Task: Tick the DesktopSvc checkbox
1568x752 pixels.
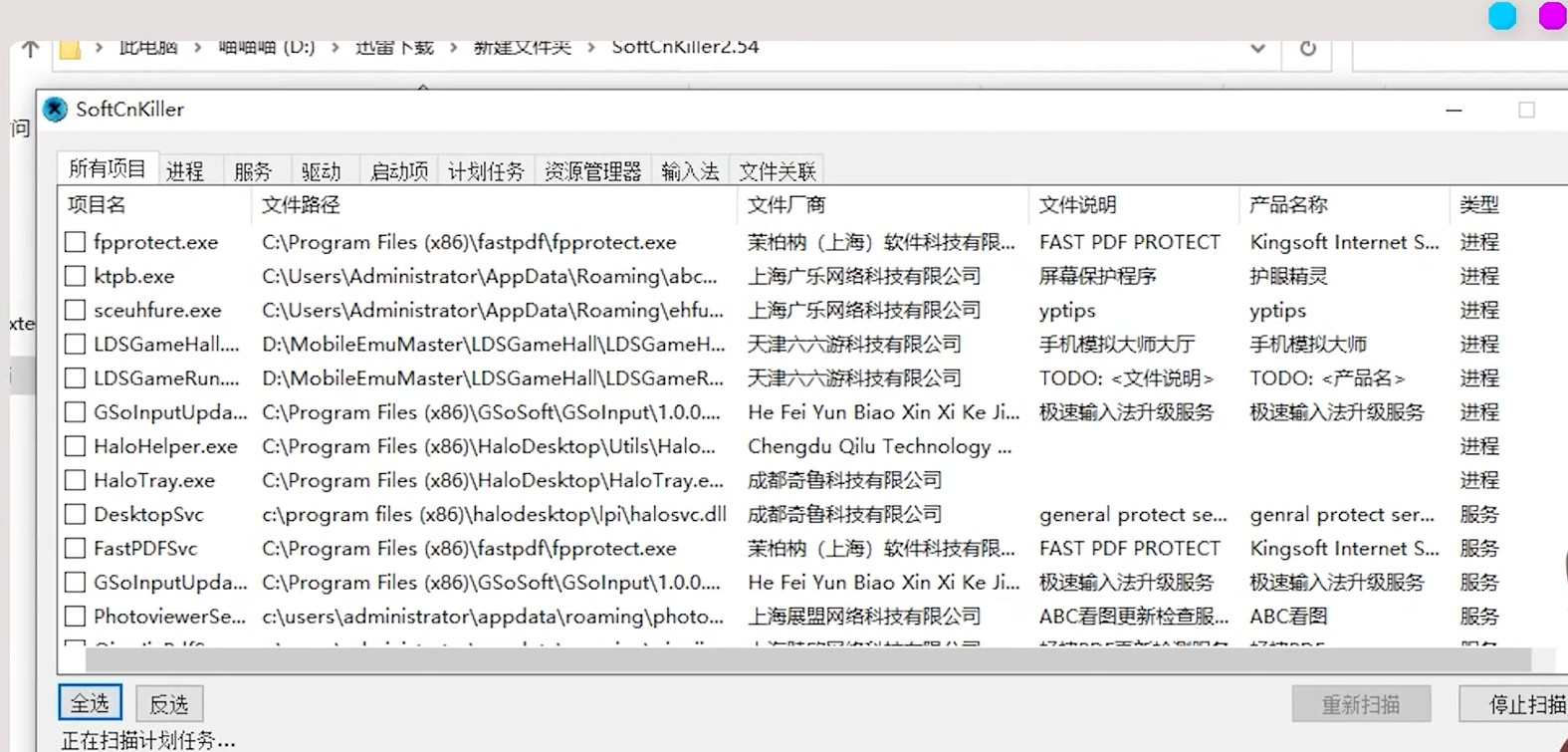Action: click(75, 514)
